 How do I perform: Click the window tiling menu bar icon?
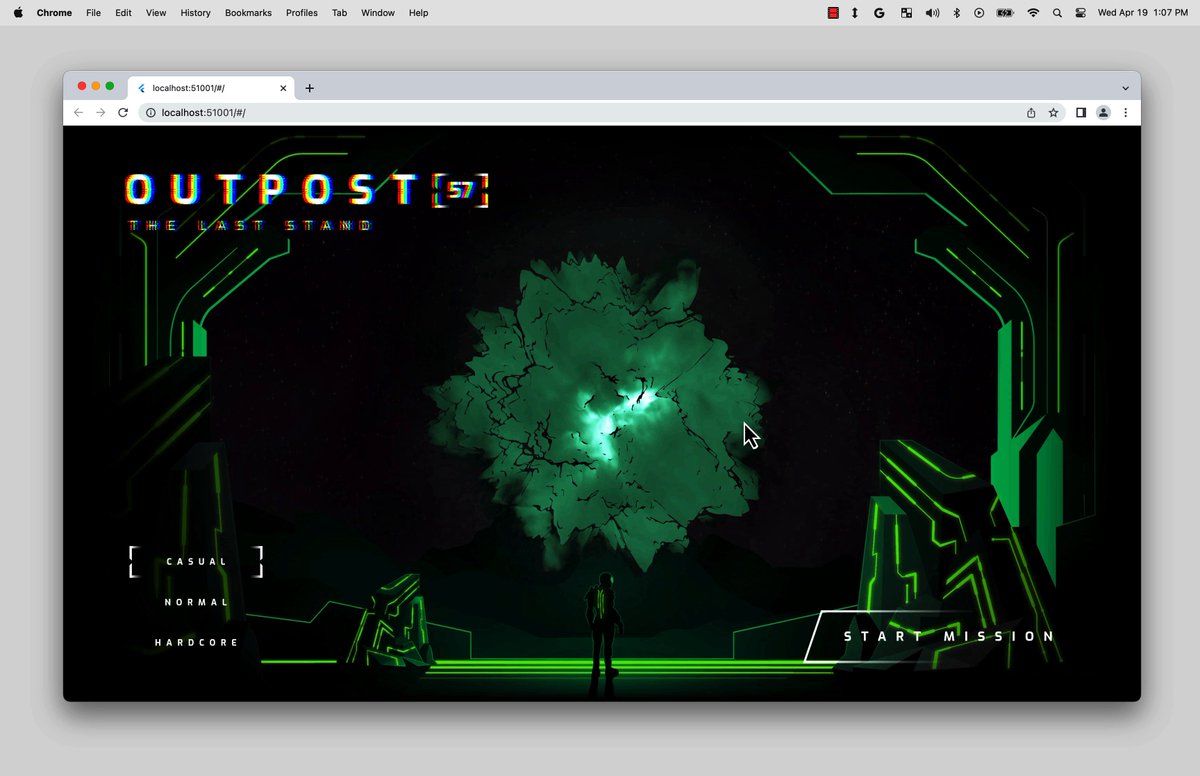(x=906, y=13)
